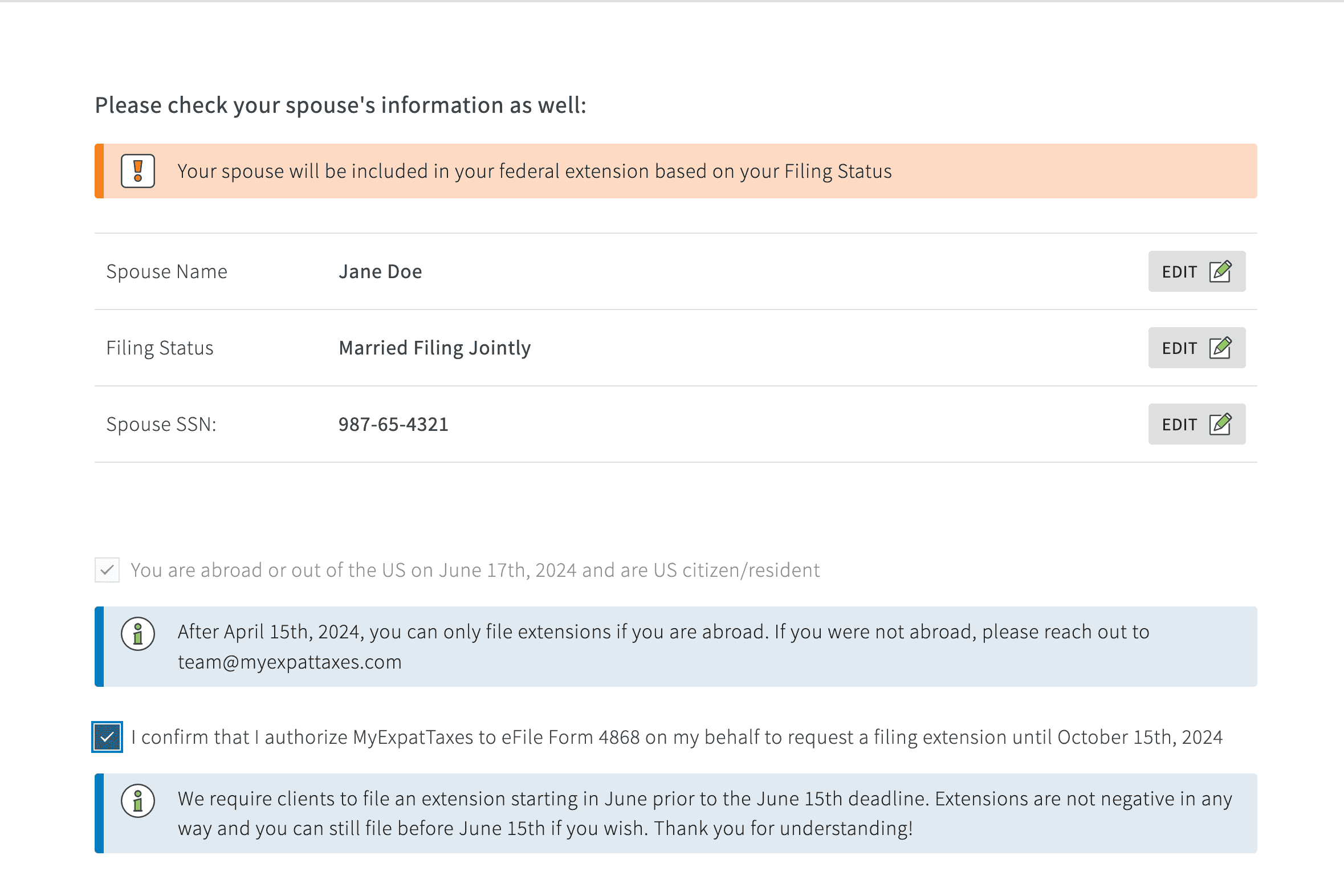Click the Spouse Name field label
The image size is (1344, 896).
point(166,271)
